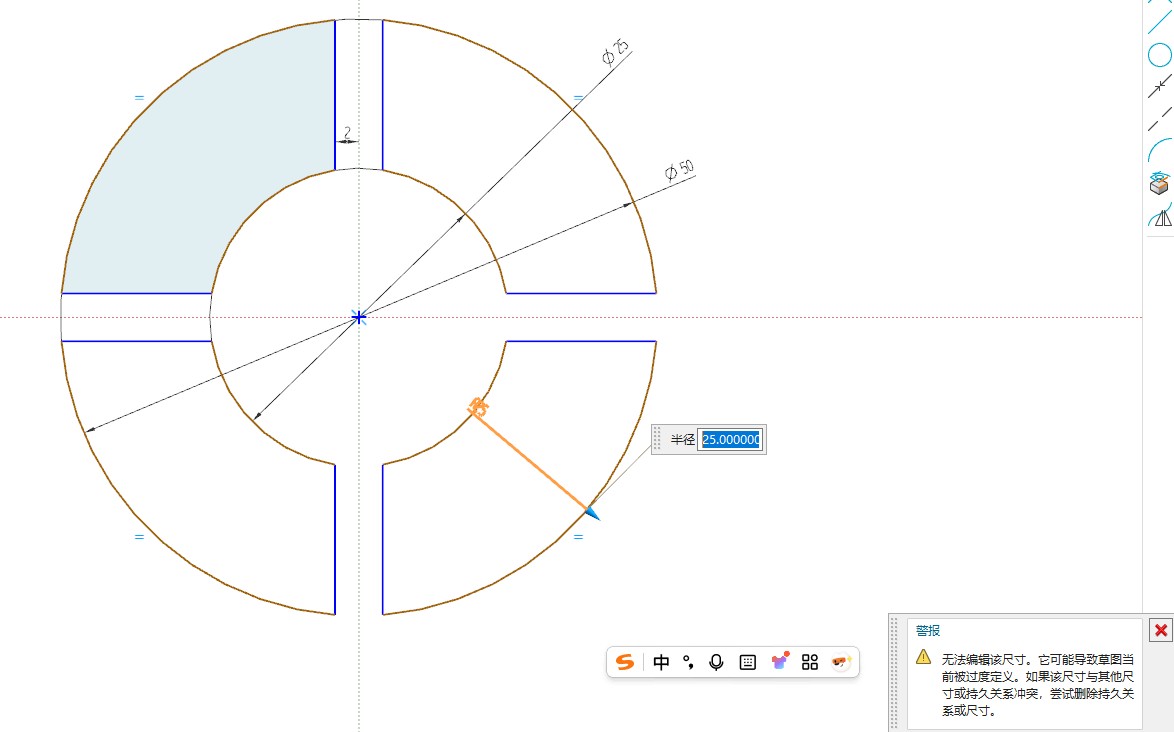Choose the dashed construction line tool
This screenshot has width=1174, height=732.
[x=1160, y=120]
